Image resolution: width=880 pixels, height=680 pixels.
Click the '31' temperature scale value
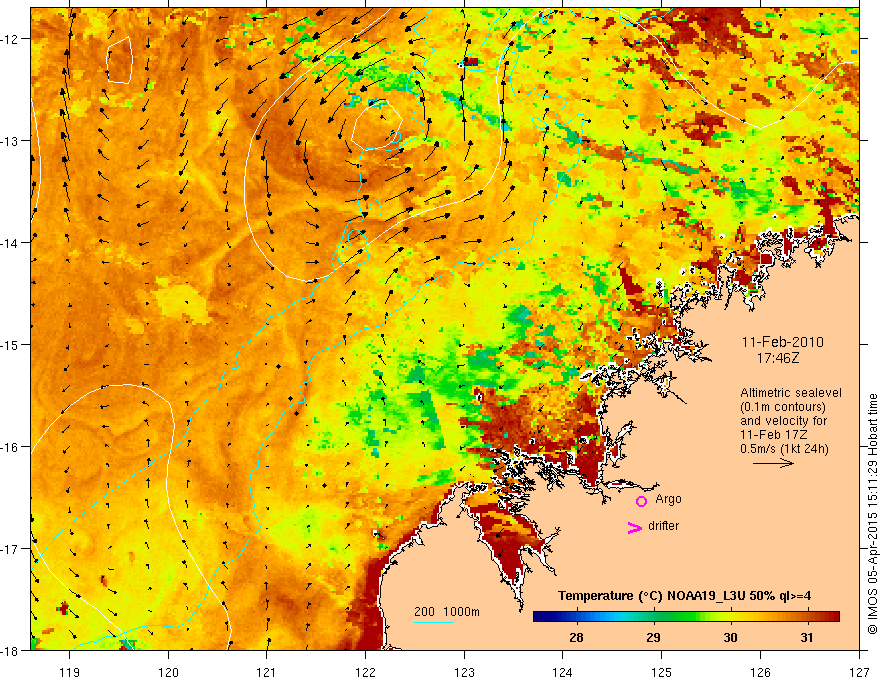(x=806, y=638)
